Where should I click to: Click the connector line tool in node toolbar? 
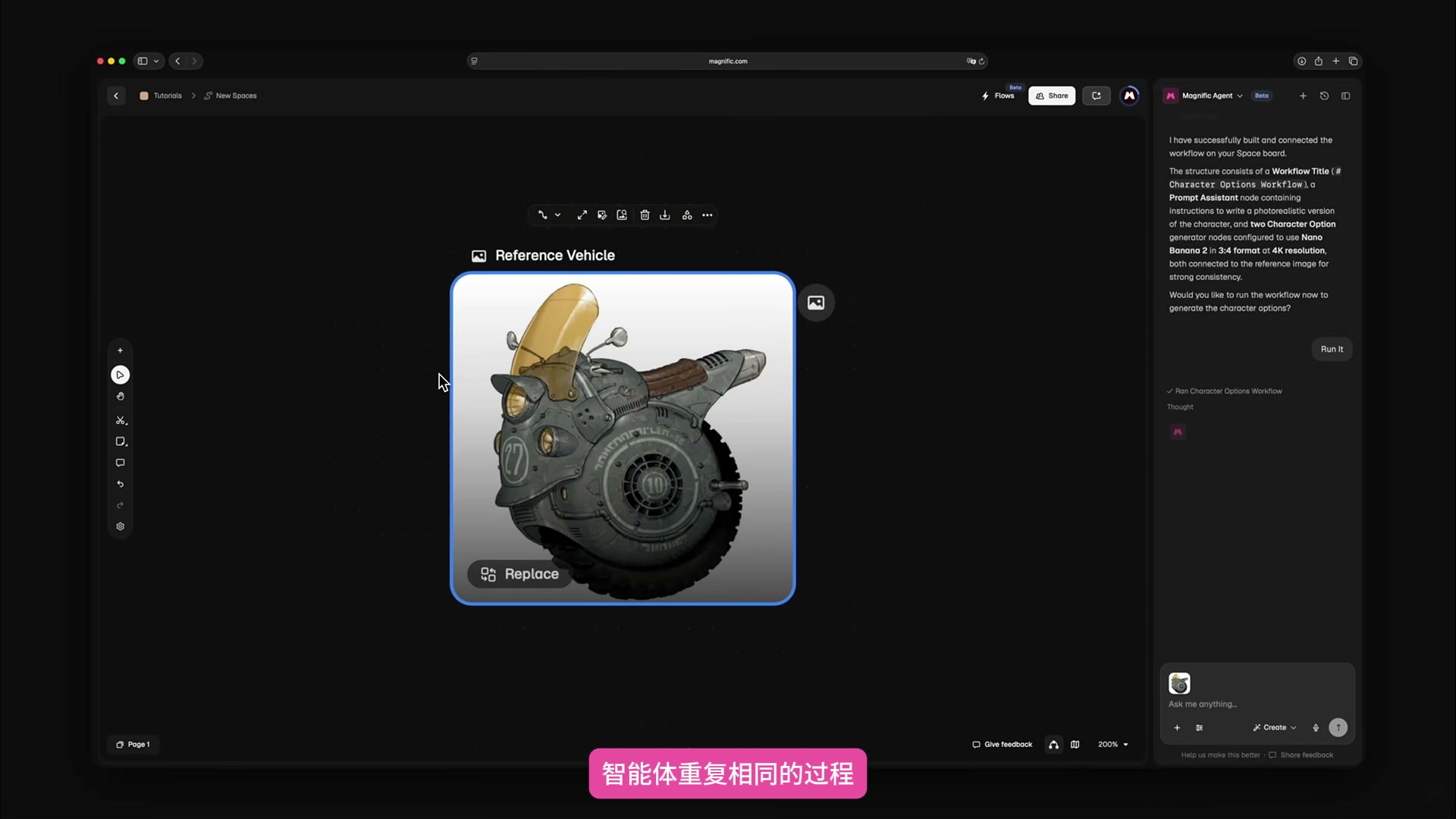pyautogui.click(x=542, y=215)
